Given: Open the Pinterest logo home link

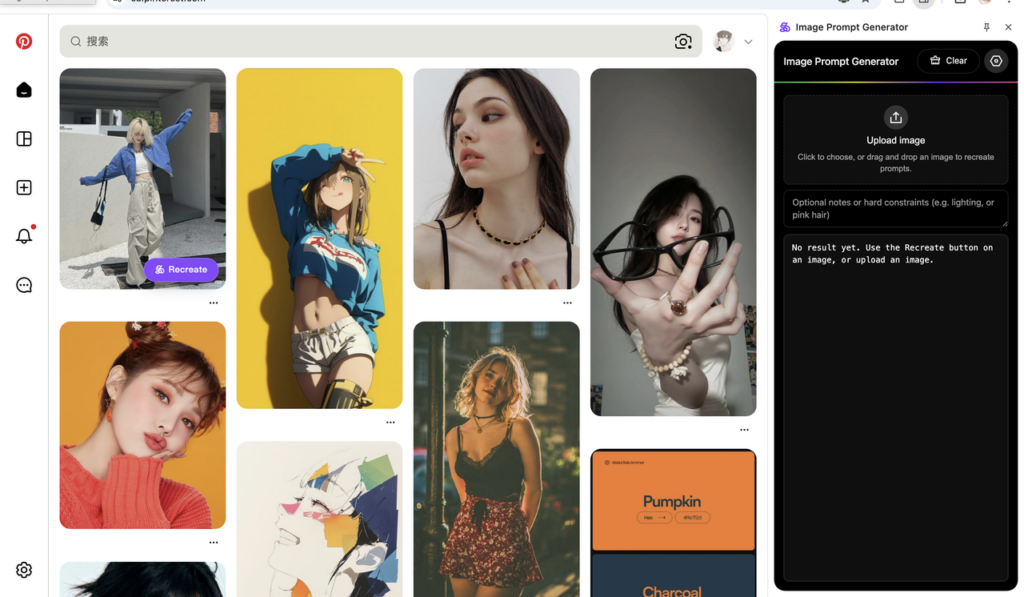Looking at the screenshot, I should [24, 41].
